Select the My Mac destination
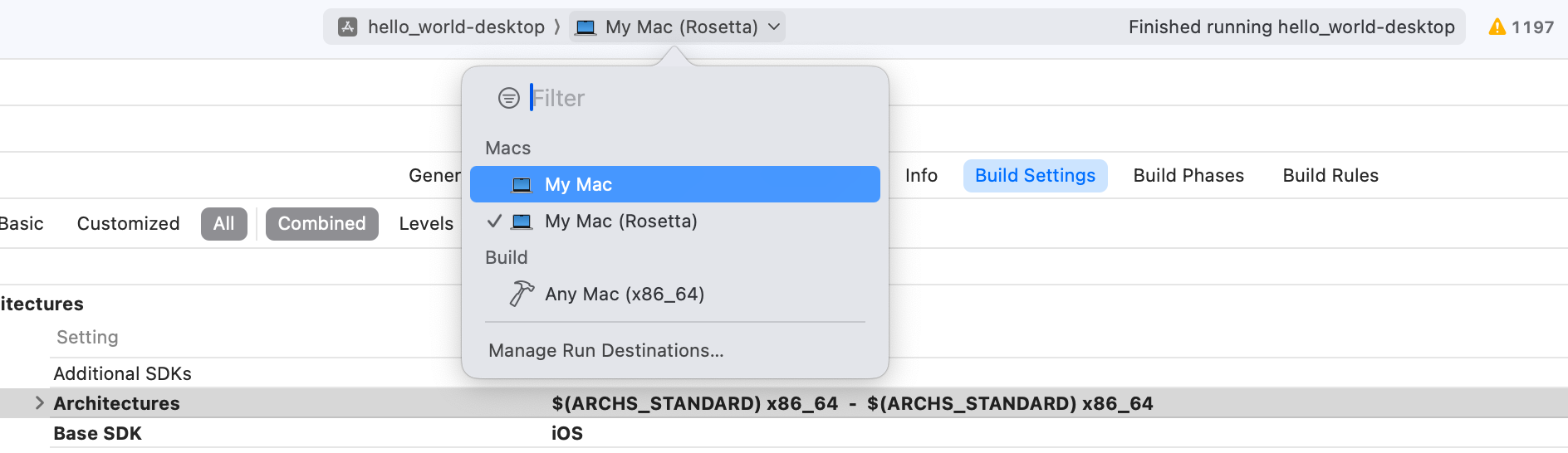The image size is (1568, 453). pyautogui.click(x=578, y=185)
